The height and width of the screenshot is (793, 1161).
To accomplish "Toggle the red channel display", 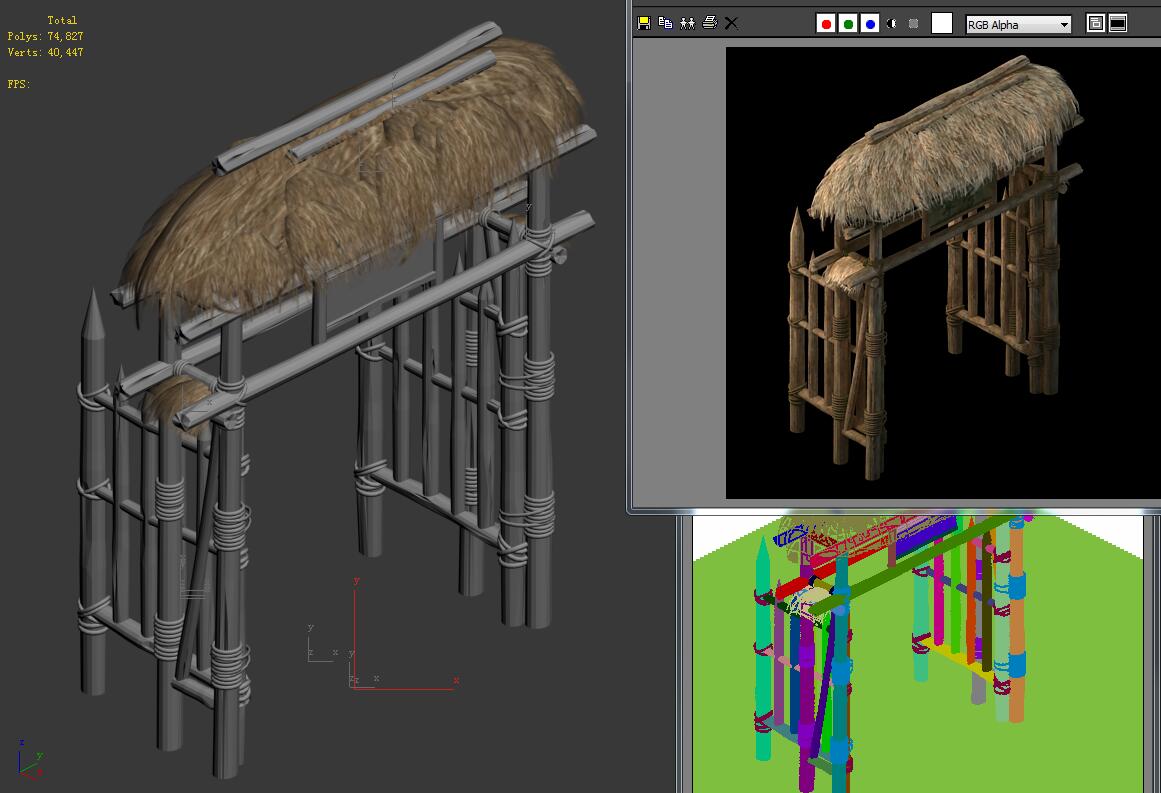I will [x=826, y=24].
